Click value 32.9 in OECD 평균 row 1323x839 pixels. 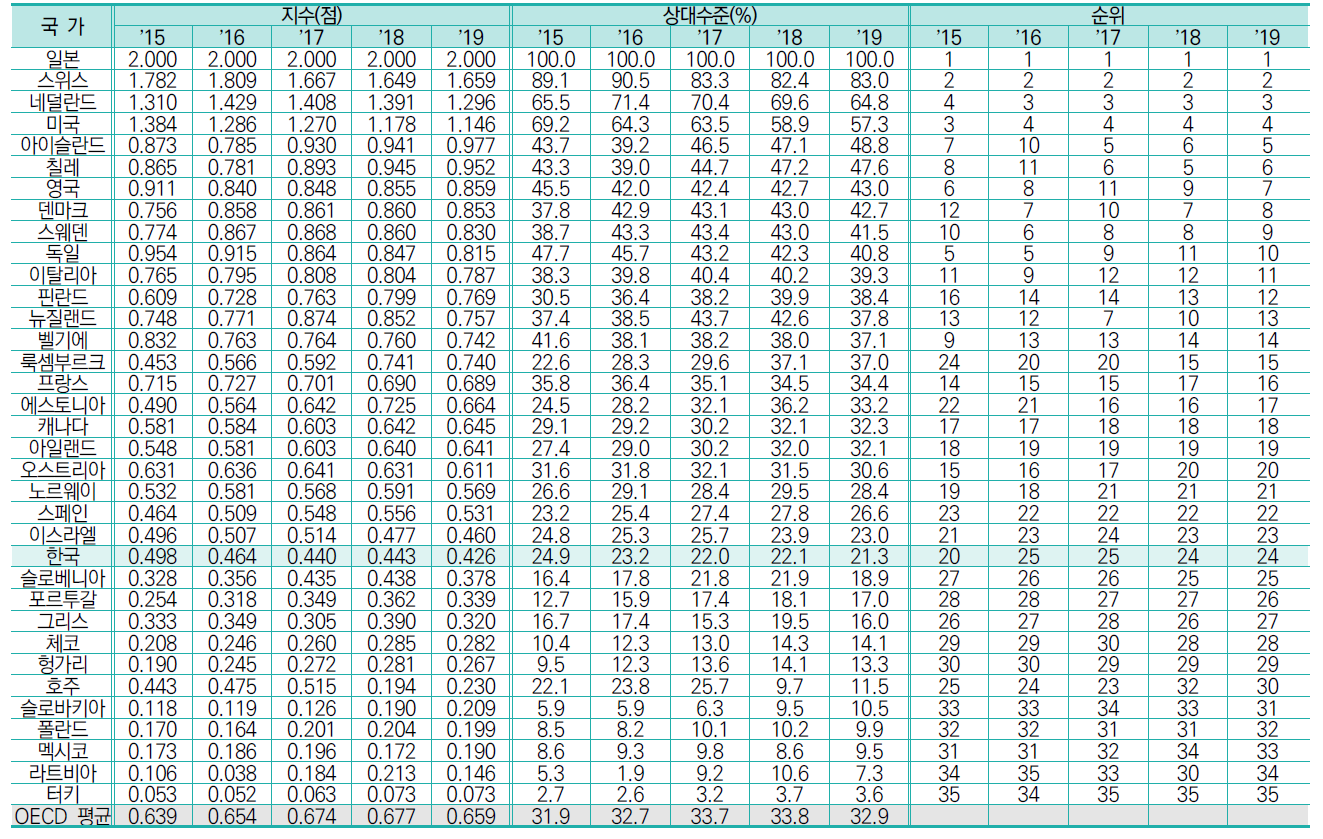click(x=868, y=818)
